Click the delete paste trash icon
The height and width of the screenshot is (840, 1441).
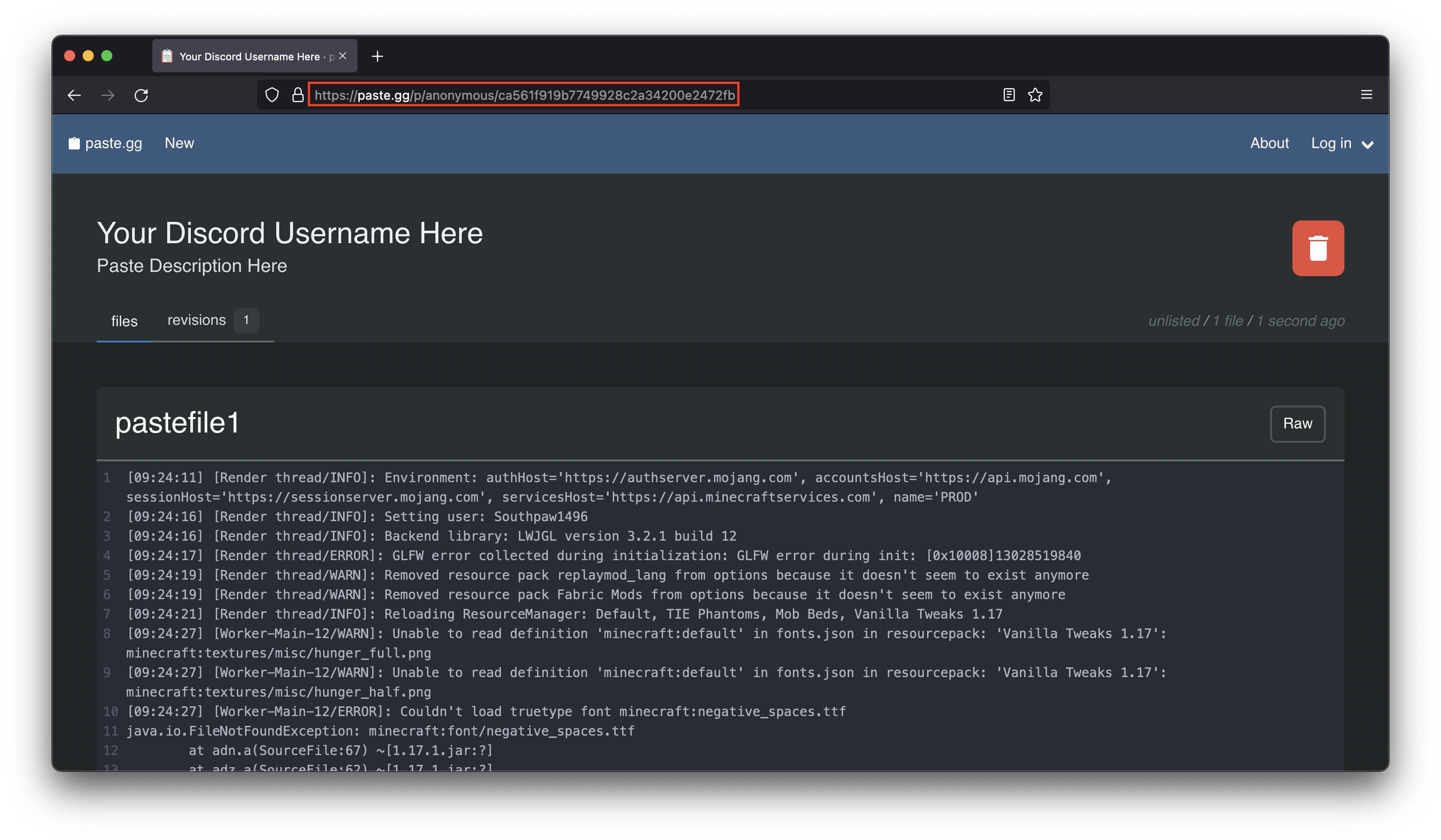pos(1318,247)
